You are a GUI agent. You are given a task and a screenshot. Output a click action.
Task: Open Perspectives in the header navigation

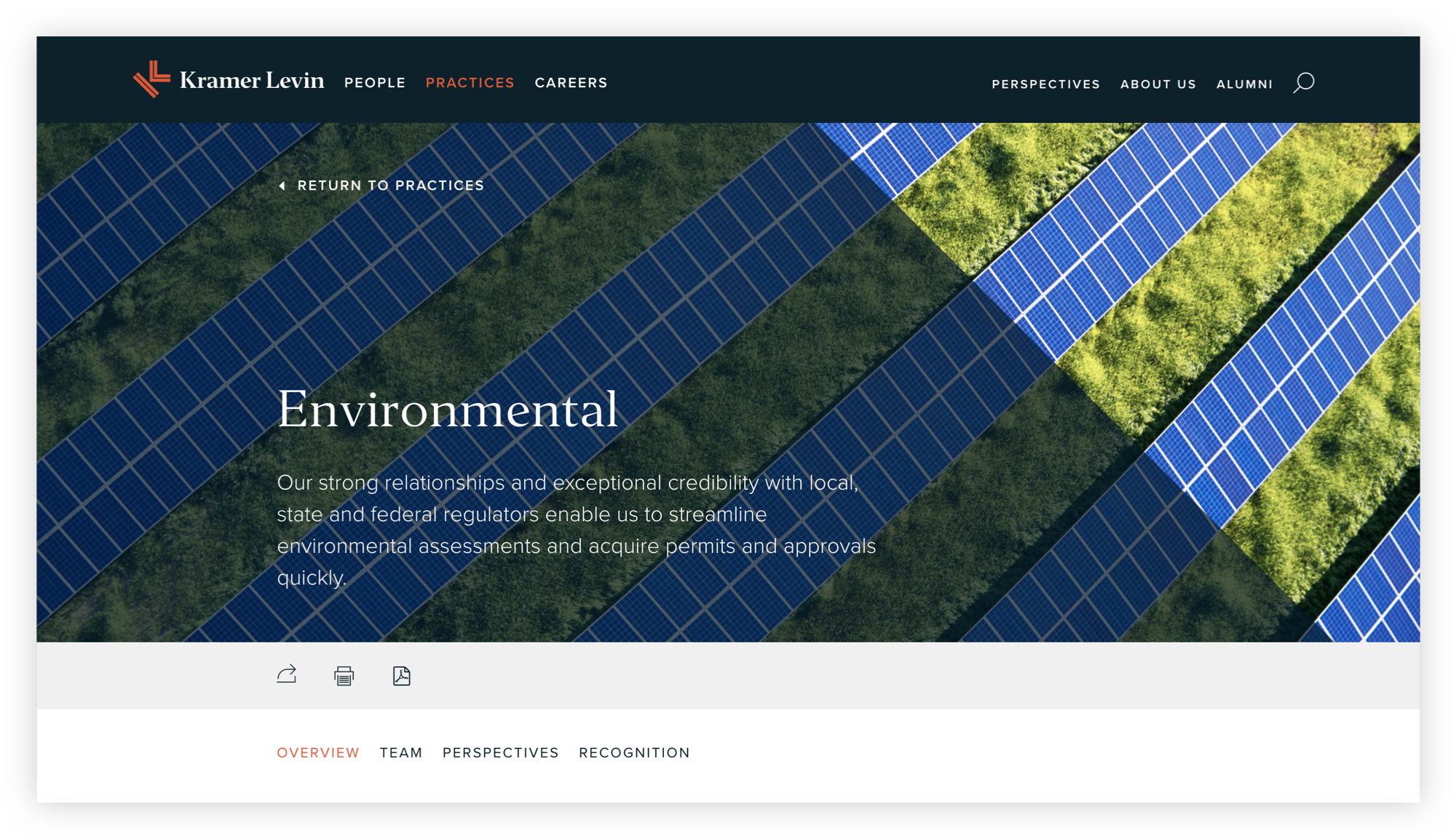(x=1045, y=84)
